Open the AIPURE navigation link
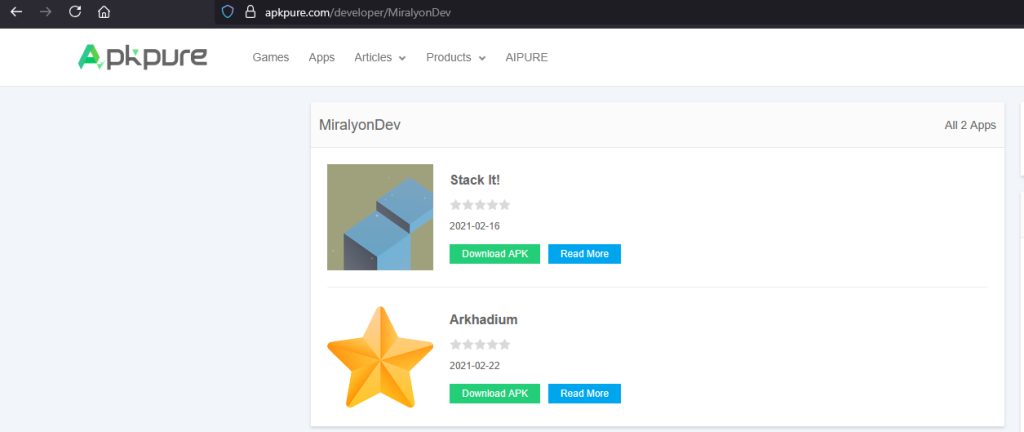This screenshot has width=1024, height=432. [526, 58]
